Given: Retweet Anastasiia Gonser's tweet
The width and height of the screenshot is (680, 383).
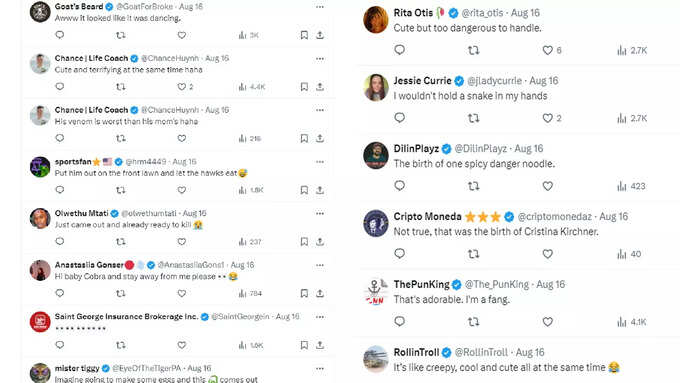Looking at the screenshot, I should tap(121, 294).
